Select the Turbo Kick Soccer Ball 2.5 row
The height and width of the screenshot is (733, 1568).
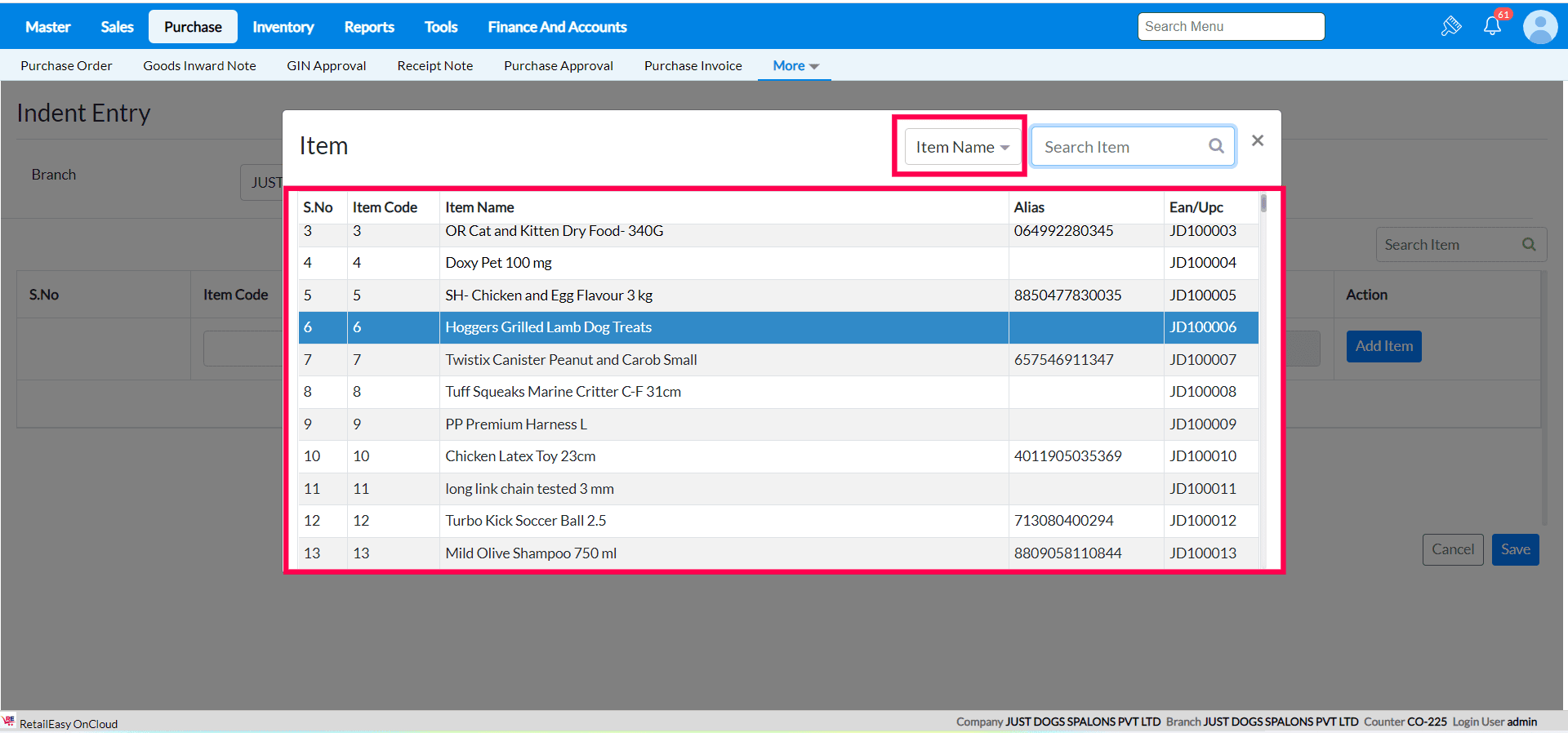coord(525,521)
